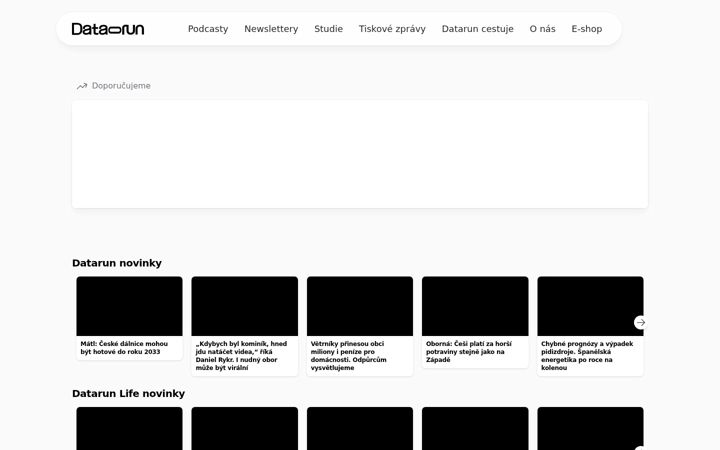This screenshot has height=450, width=720.
Task: Visit the E-shop link
Action: coord(586,29)
